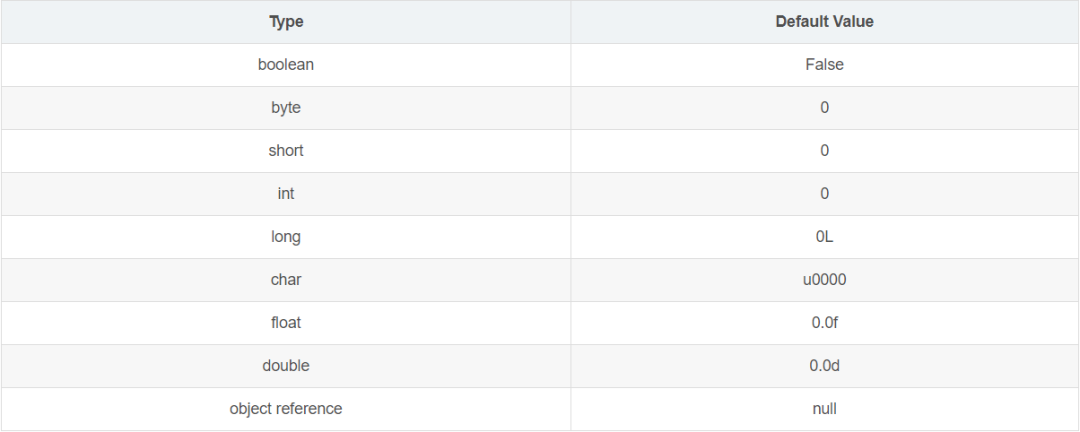Viewport: 1080px width, 432px height.
Task: Click the False default value cell
Action: tap(824, 64)
